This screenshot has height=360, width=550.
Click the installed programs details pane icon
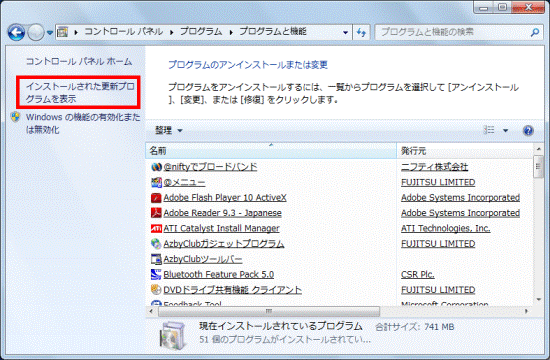173,335
